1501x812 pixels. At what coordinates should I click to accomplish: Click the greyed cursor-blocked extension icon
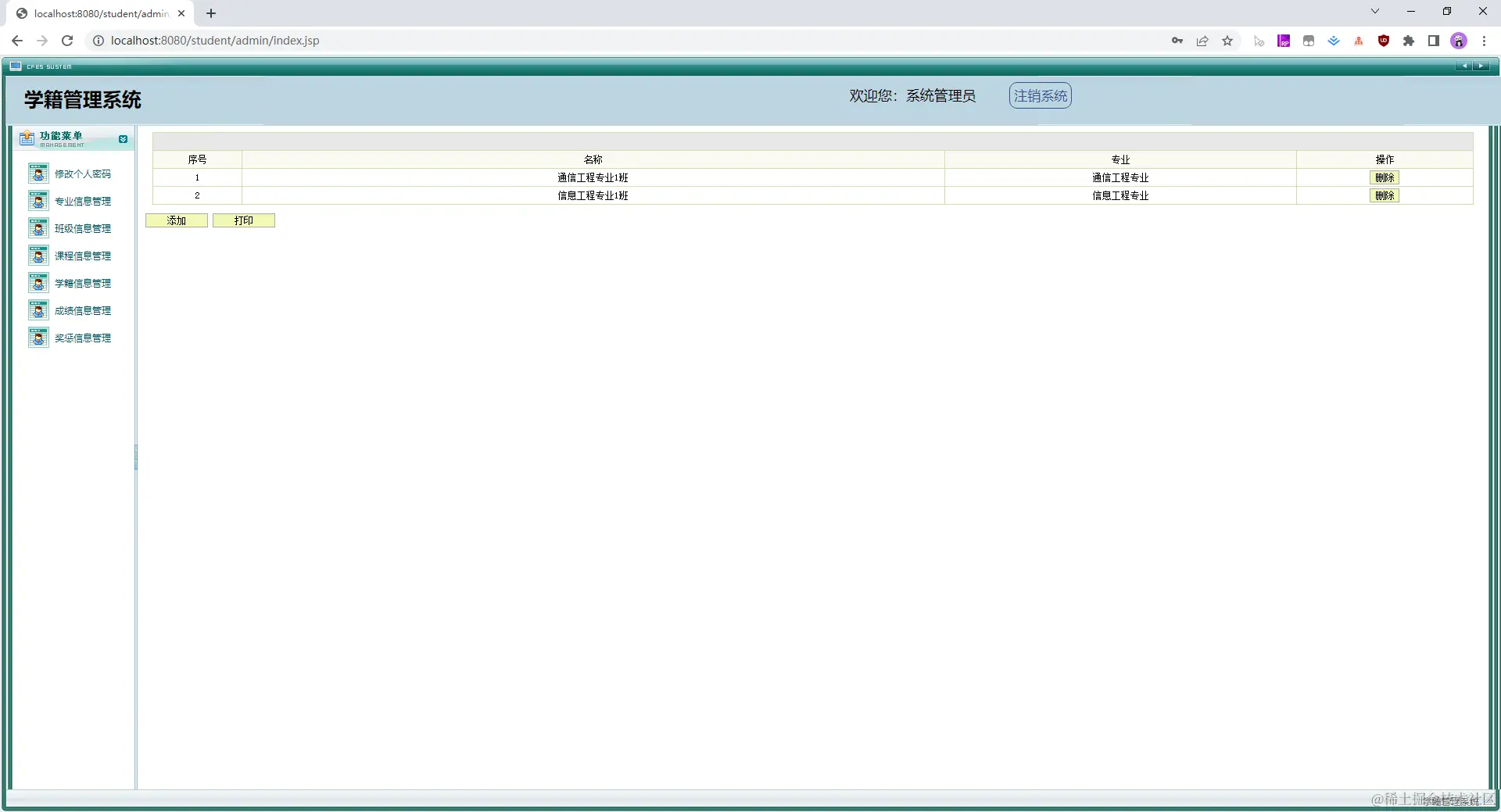(1259, 41)
